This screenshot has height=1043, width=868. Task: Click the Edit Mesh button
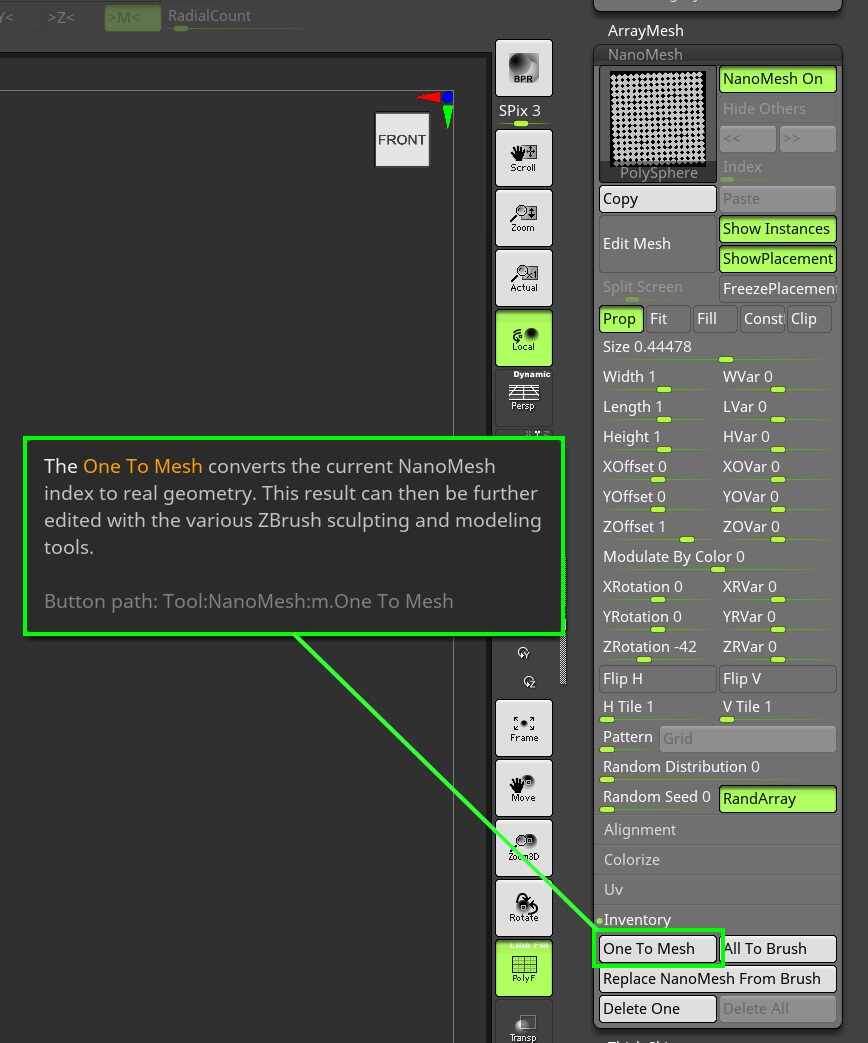point(658,244)
